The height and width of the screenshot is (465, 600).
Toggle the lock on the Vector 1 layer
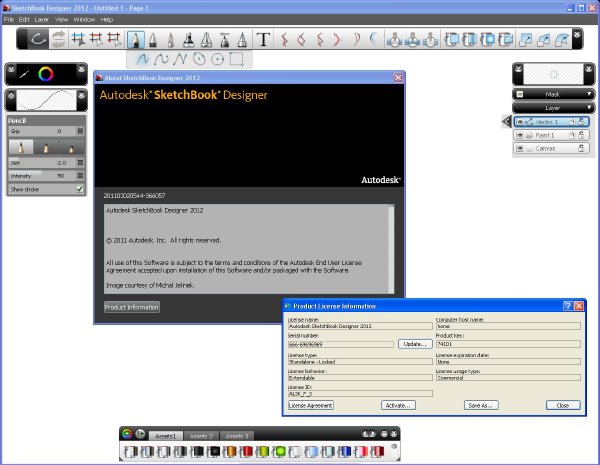coord(581,122)
